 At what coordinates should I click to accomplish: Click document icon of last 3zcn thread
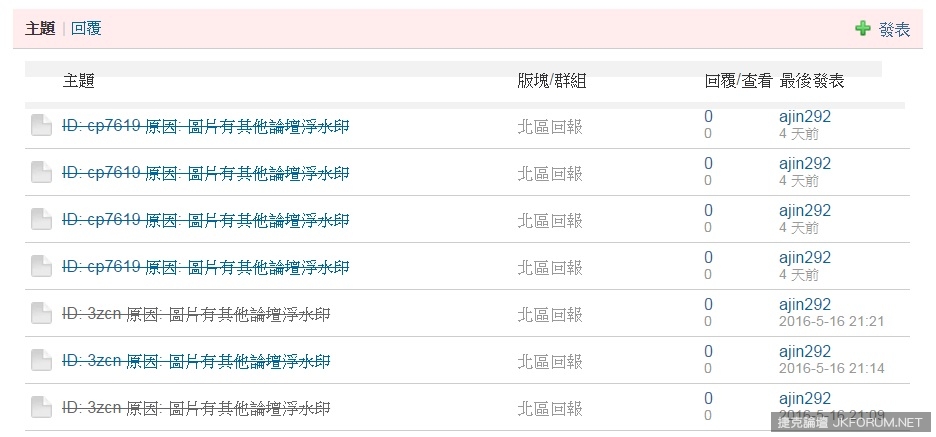[x=41, y=408]
